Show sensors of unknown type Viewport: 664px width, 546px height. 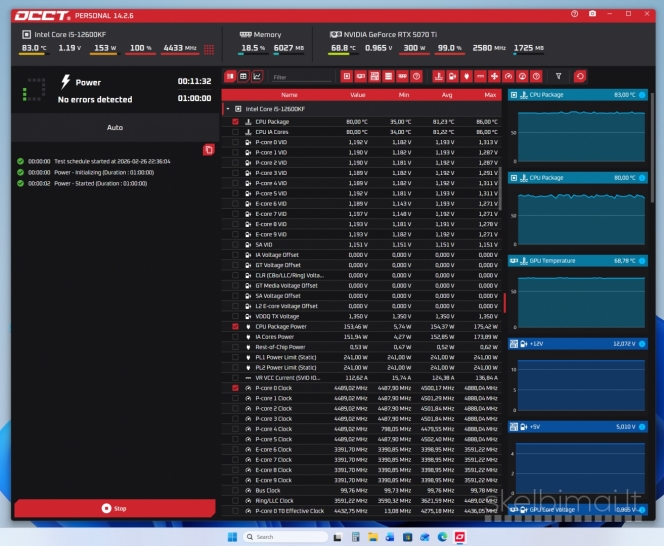coord(536,77)
